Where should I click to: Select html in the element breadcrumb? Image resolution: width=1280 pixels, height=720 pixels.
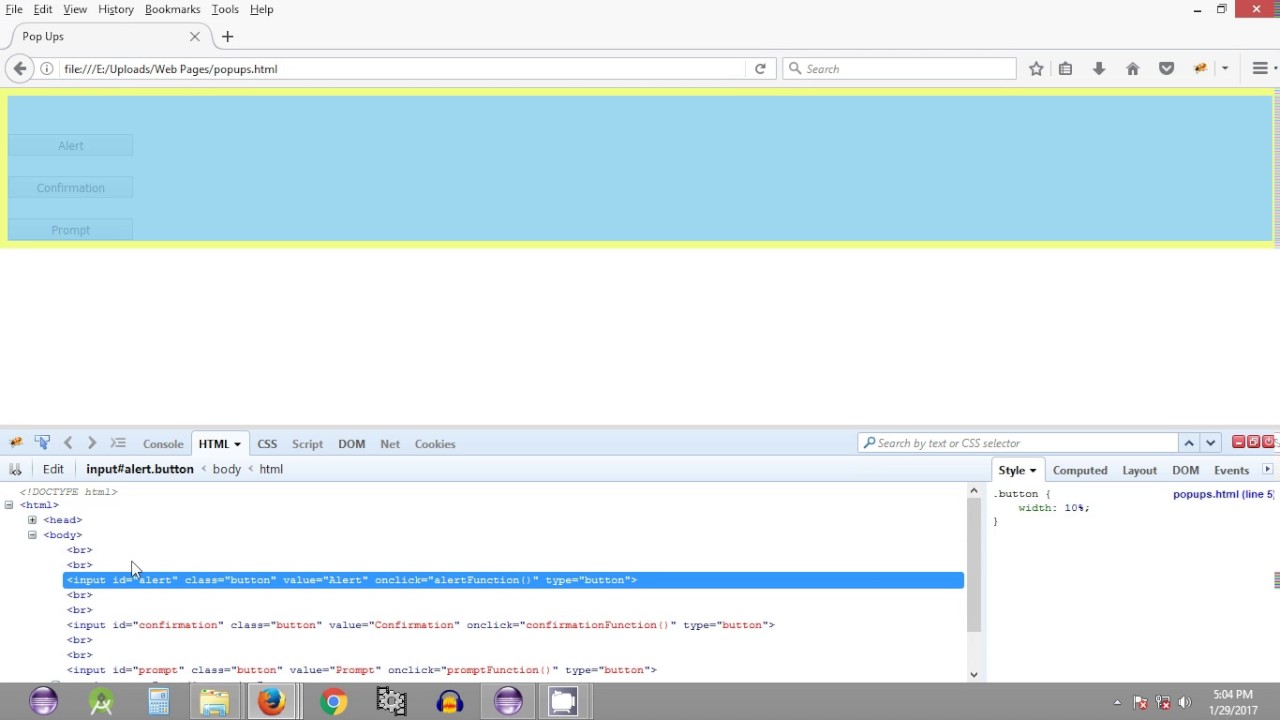(271, 469)
